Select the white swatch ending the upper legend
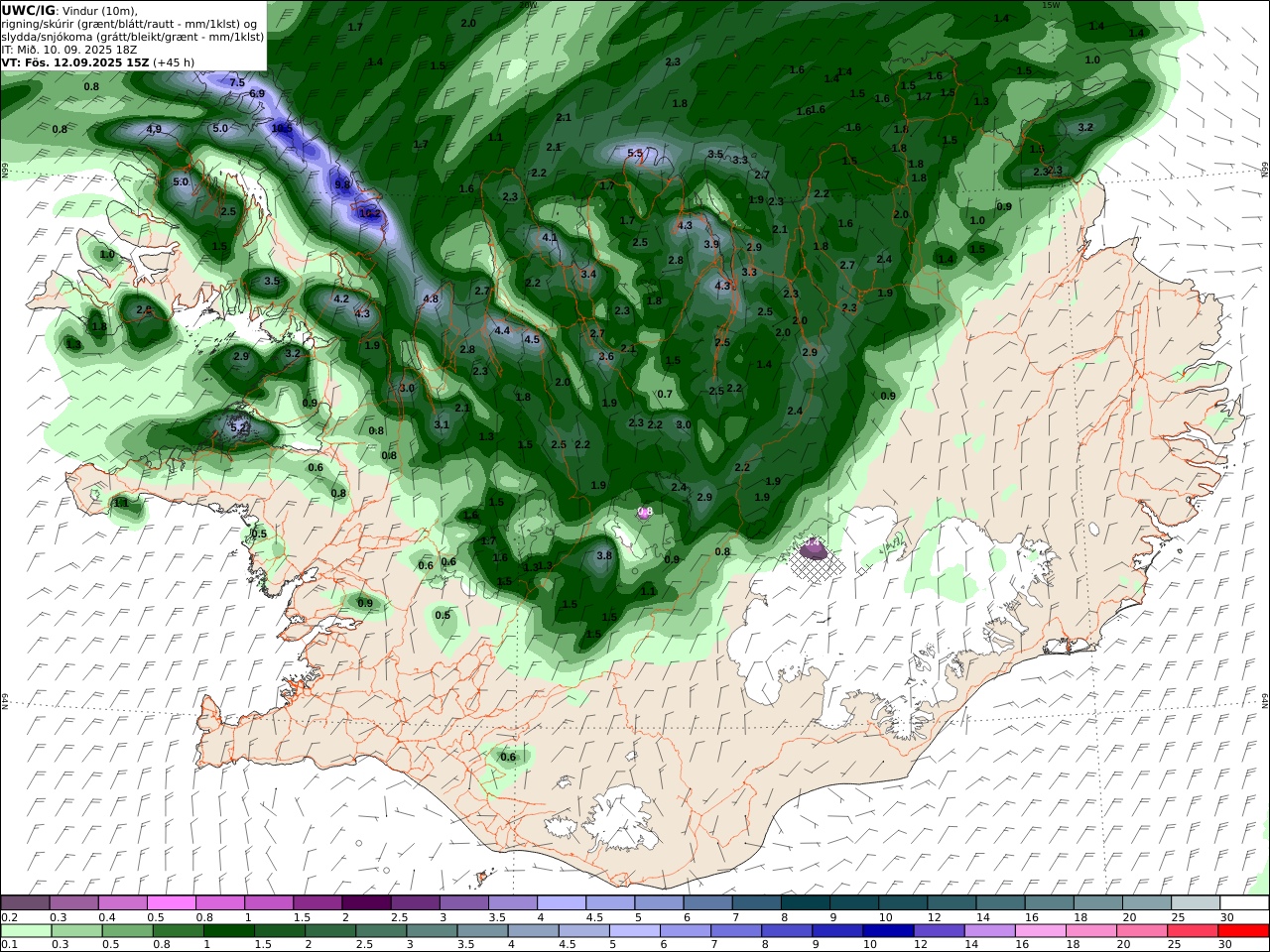The height and width of the screenshot is (952, 1270). coord(1244,902)
